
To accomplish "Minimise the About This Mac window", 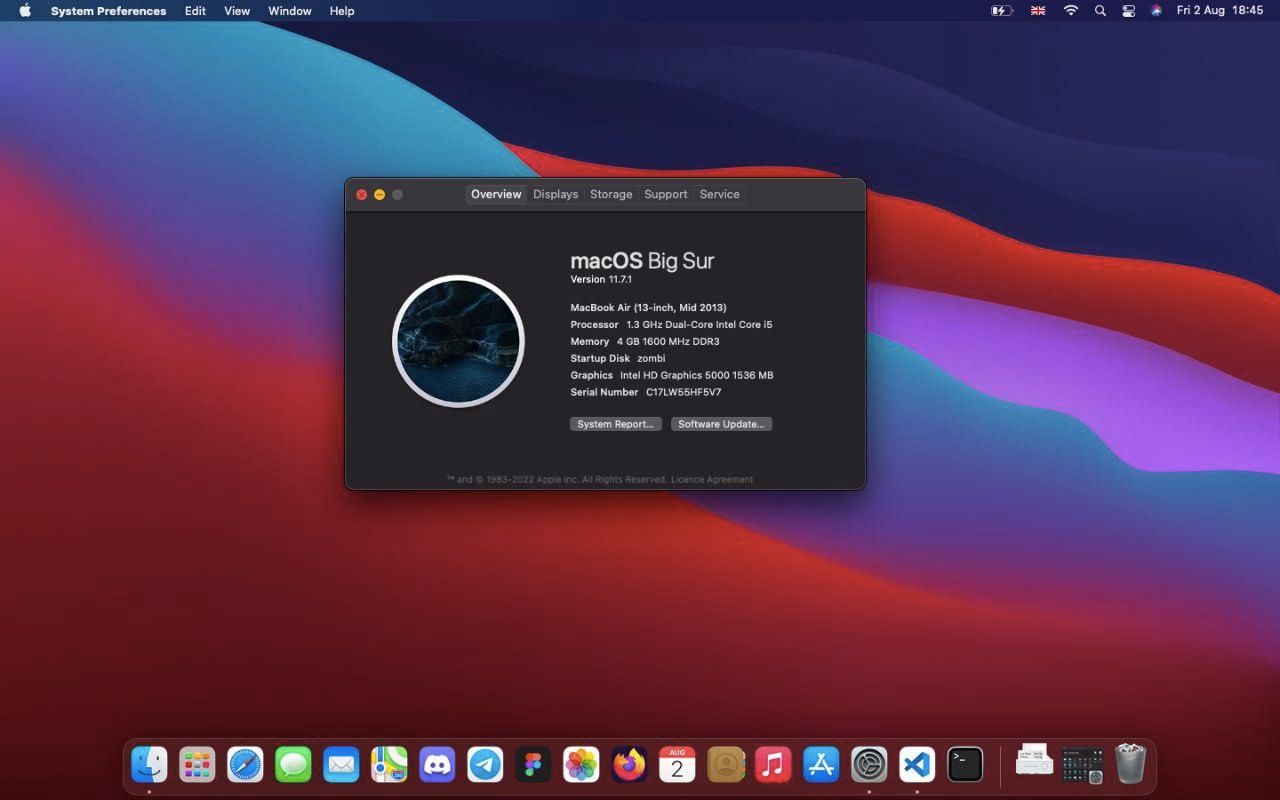I will 379,195.
